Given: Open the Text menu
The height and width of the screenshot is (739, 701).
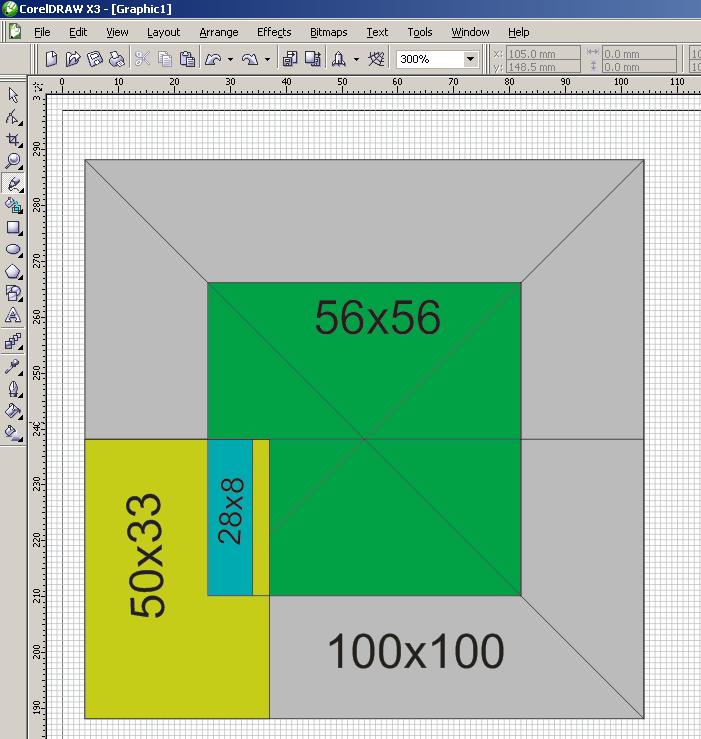Looking at the screenshot, I should [x=377, y=32].
